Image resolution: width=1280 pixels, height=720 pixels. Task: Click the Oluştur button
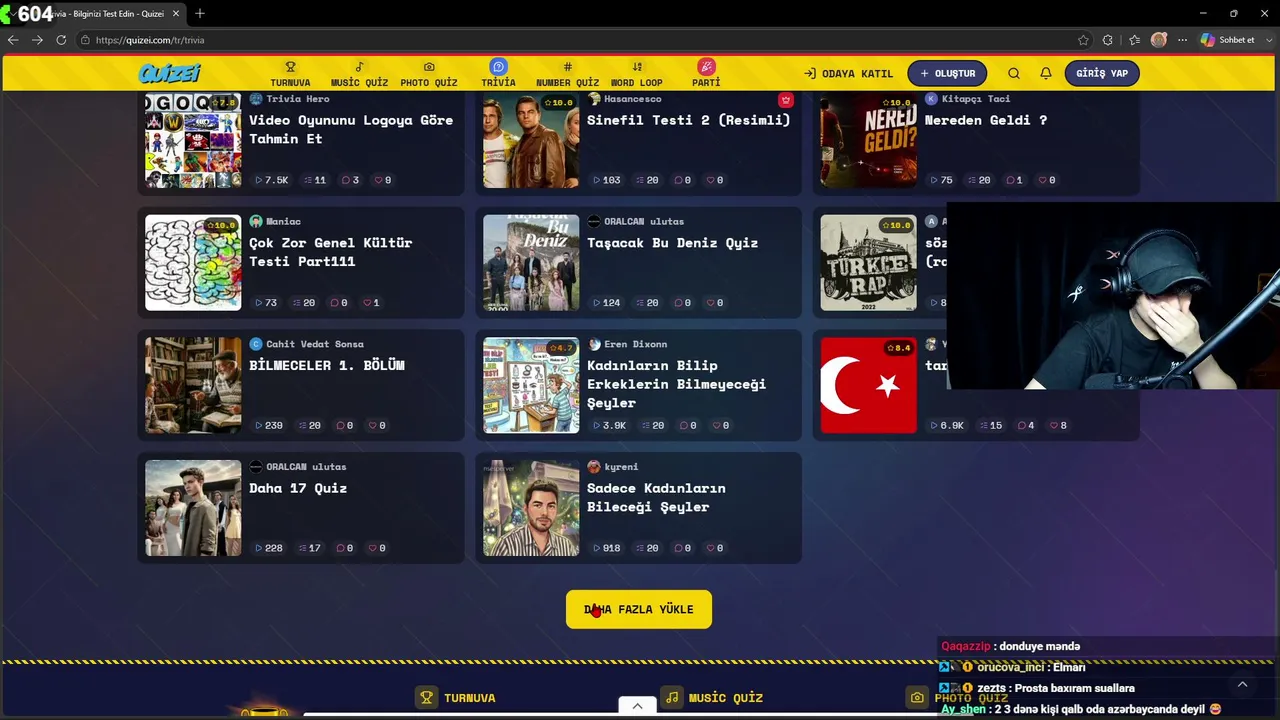coord(947,73)
